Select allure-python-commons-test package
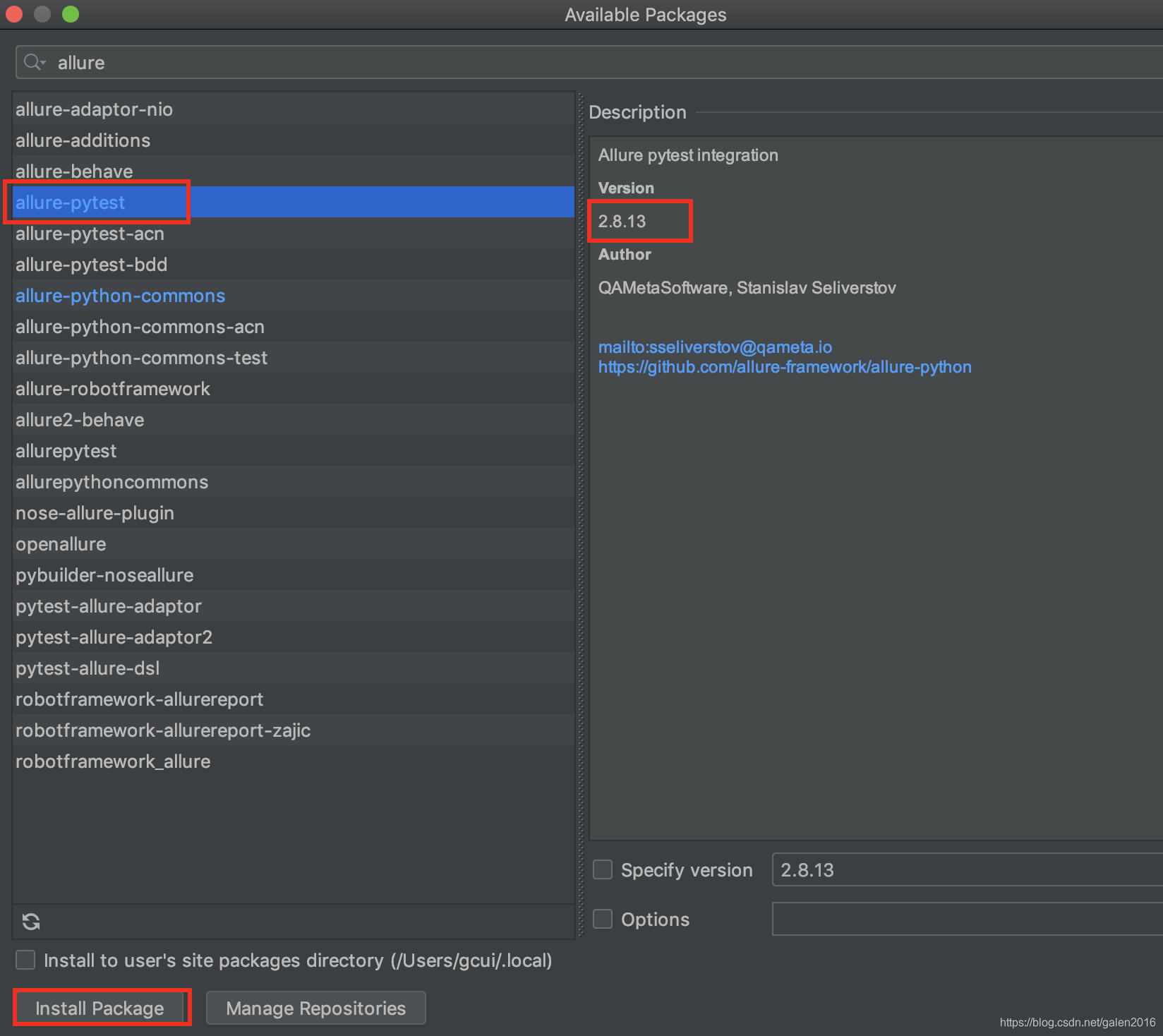Screen dimensions: 1163x1036 [294, 358]
